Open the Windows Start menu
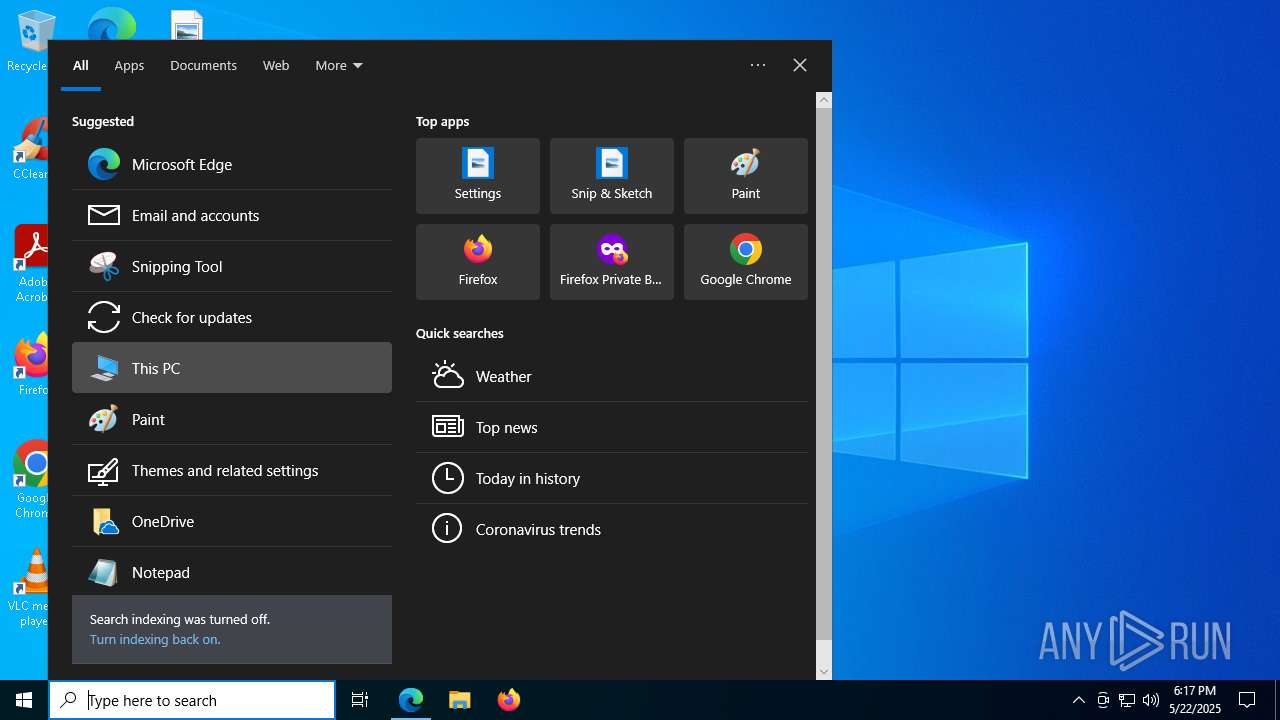Image resolution: width=1280 pixels, height=720 pixels. pyautogui.click(x=24, y=700)
